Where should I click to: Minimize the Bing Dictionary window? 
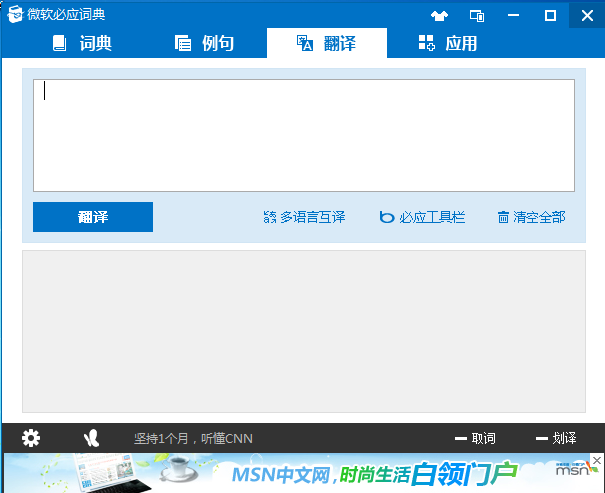(x=514, y=15)
